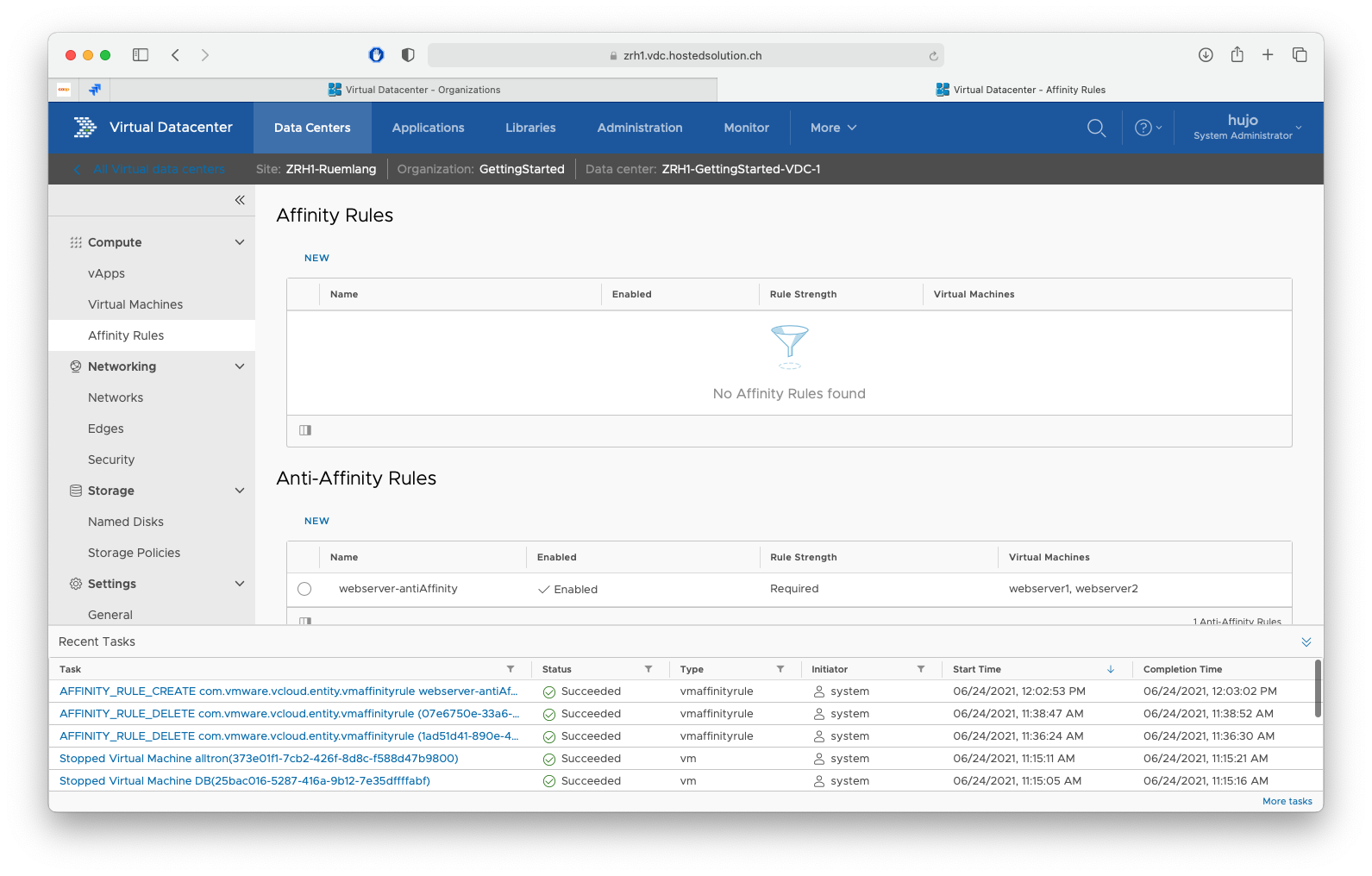The width and height of the screenshot is (1372, 876).
Task: Click NEW under Affinity Rules
Action: tap(316, 258)
